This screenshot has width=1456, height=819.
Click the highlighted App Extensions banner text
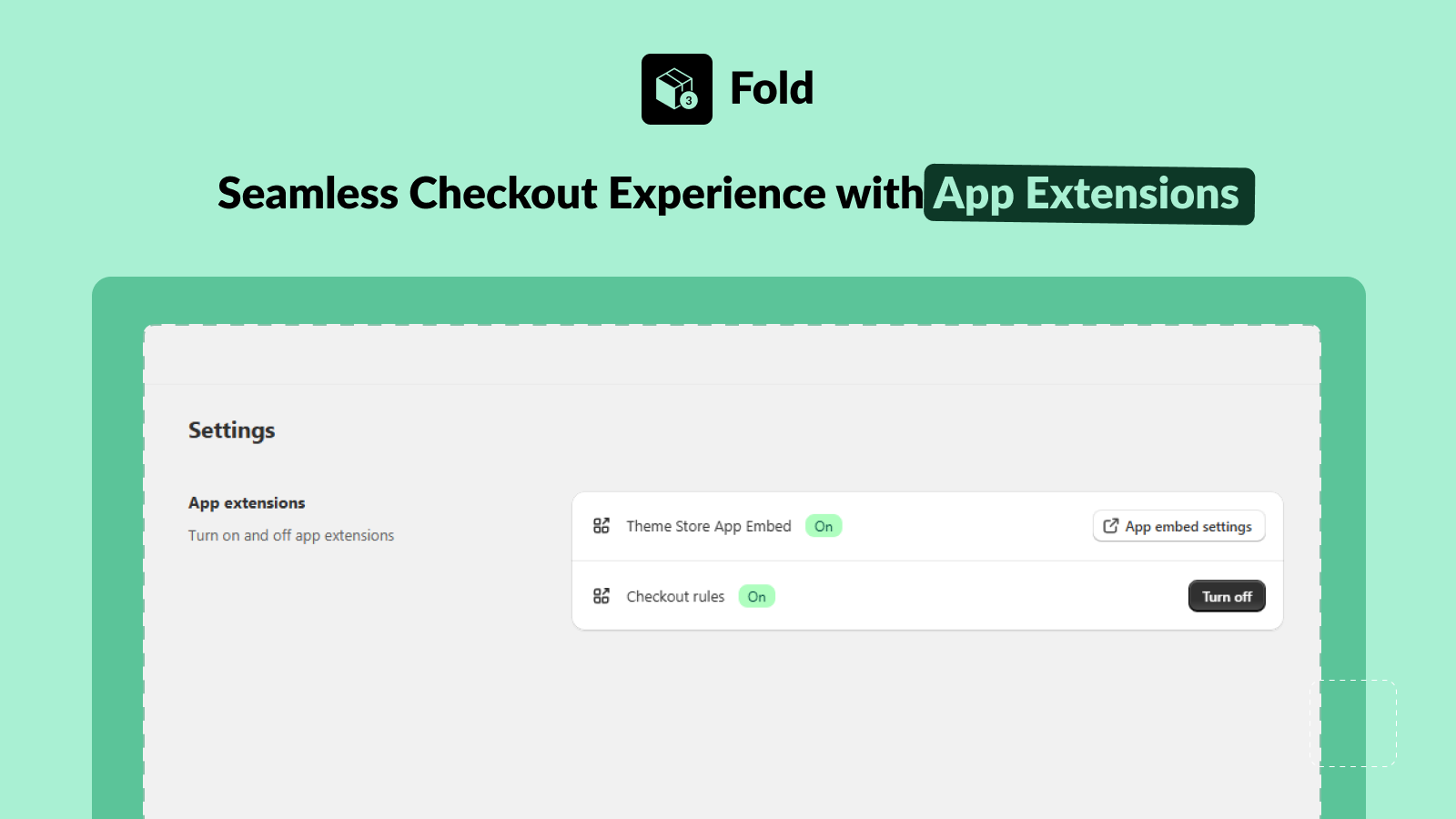click(1088, 194)
